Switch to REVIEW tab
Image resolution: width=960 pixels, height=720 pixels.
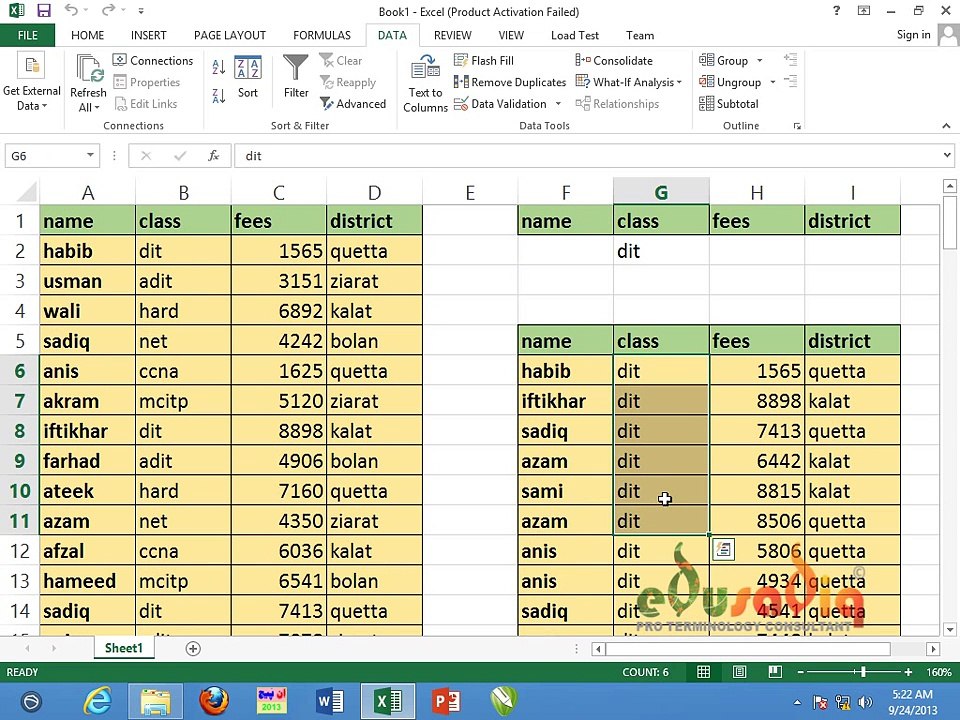tap(452, 35)
